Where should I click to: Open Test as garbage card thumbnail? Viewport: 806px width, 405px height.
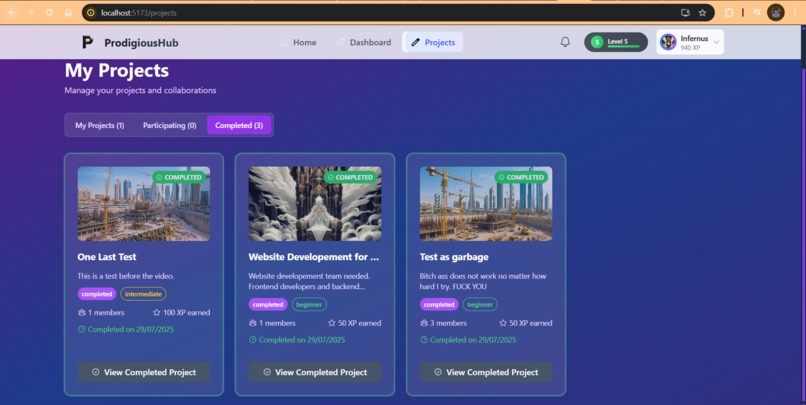486,204
